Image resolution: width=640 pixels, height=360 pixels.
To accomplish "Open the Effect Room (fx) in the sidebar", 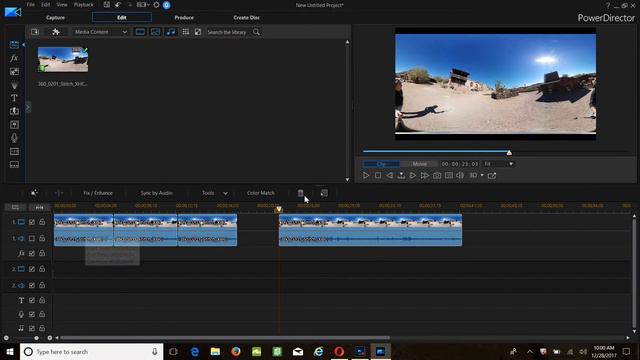I will 14,58.
